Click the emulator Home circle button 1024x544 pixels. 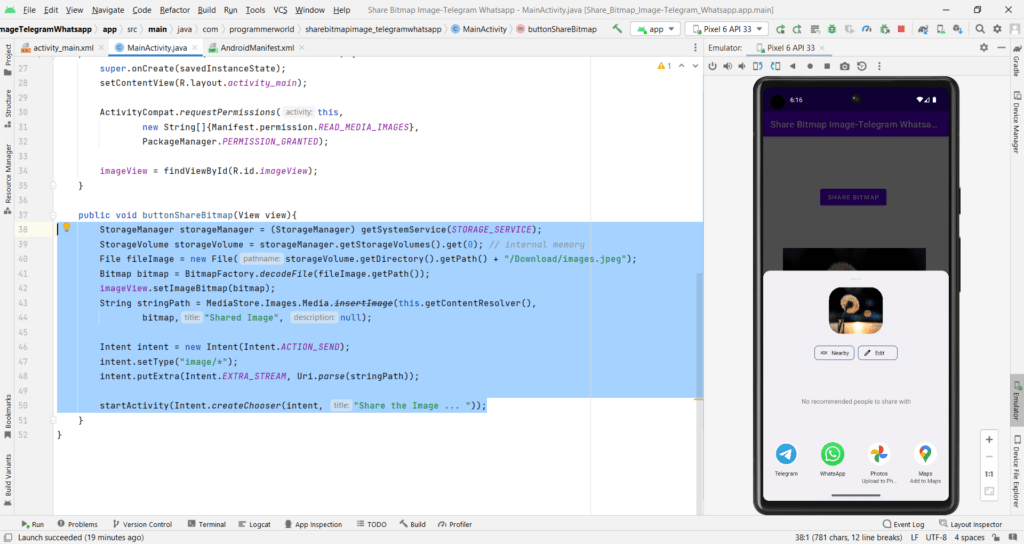[810, 67]
